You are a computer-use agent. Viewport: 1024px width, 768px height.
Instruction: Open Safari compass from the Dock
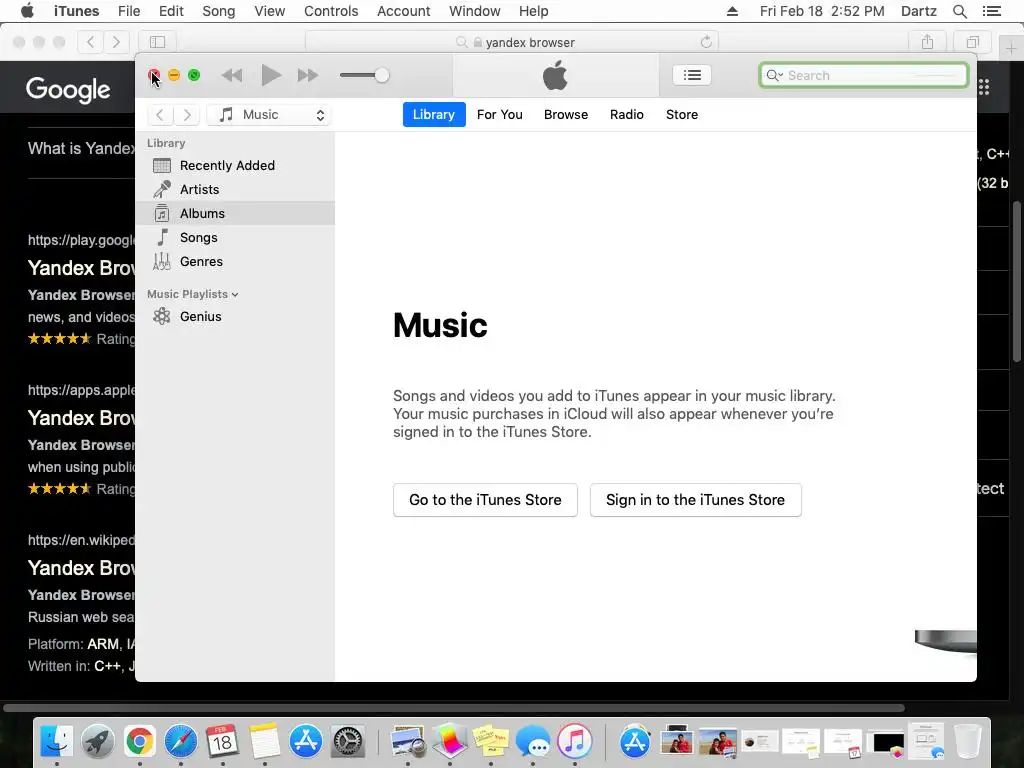coord(181,742)
